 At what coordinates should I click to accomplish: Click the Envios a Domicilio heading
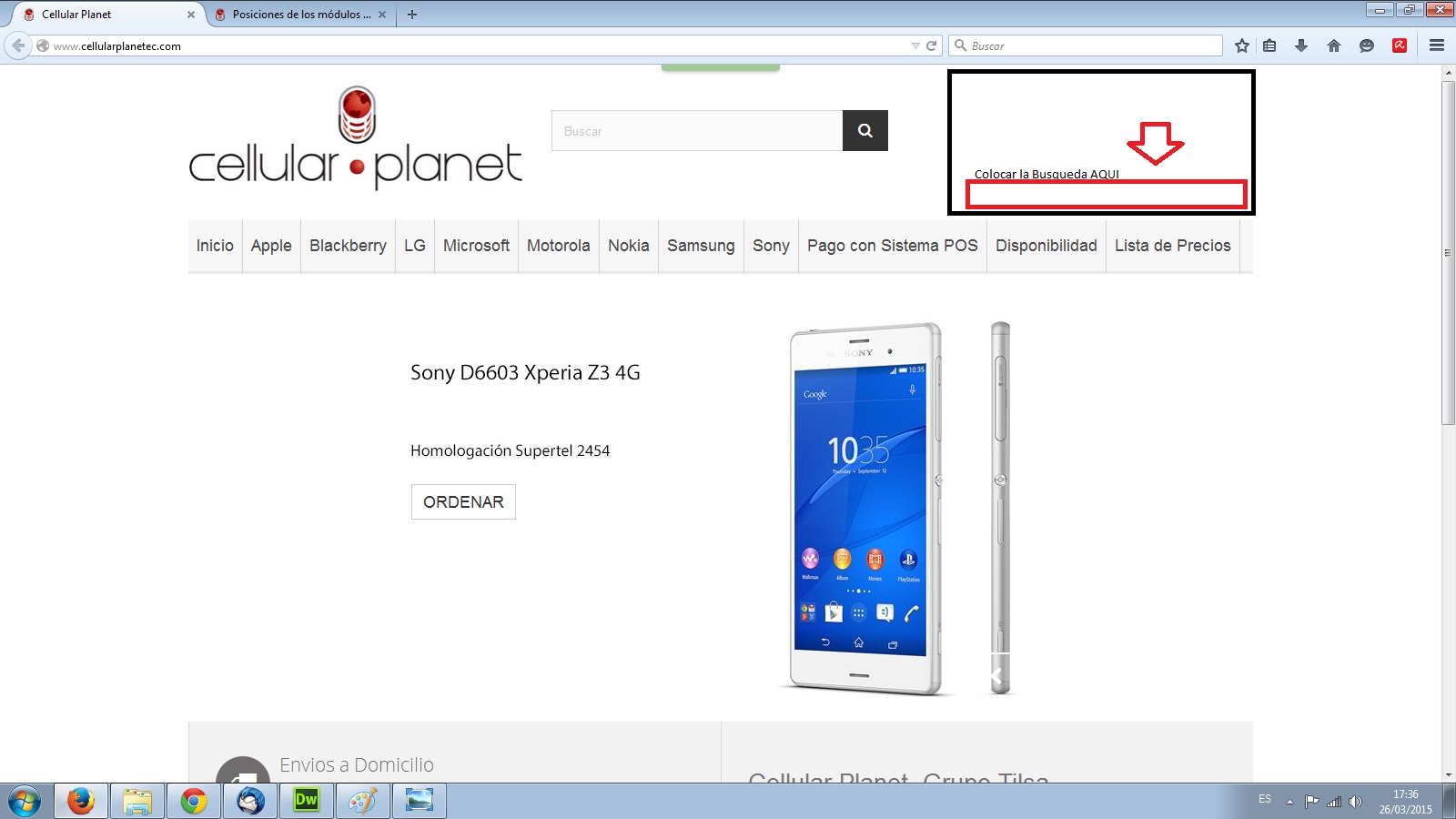coord(357,765)
